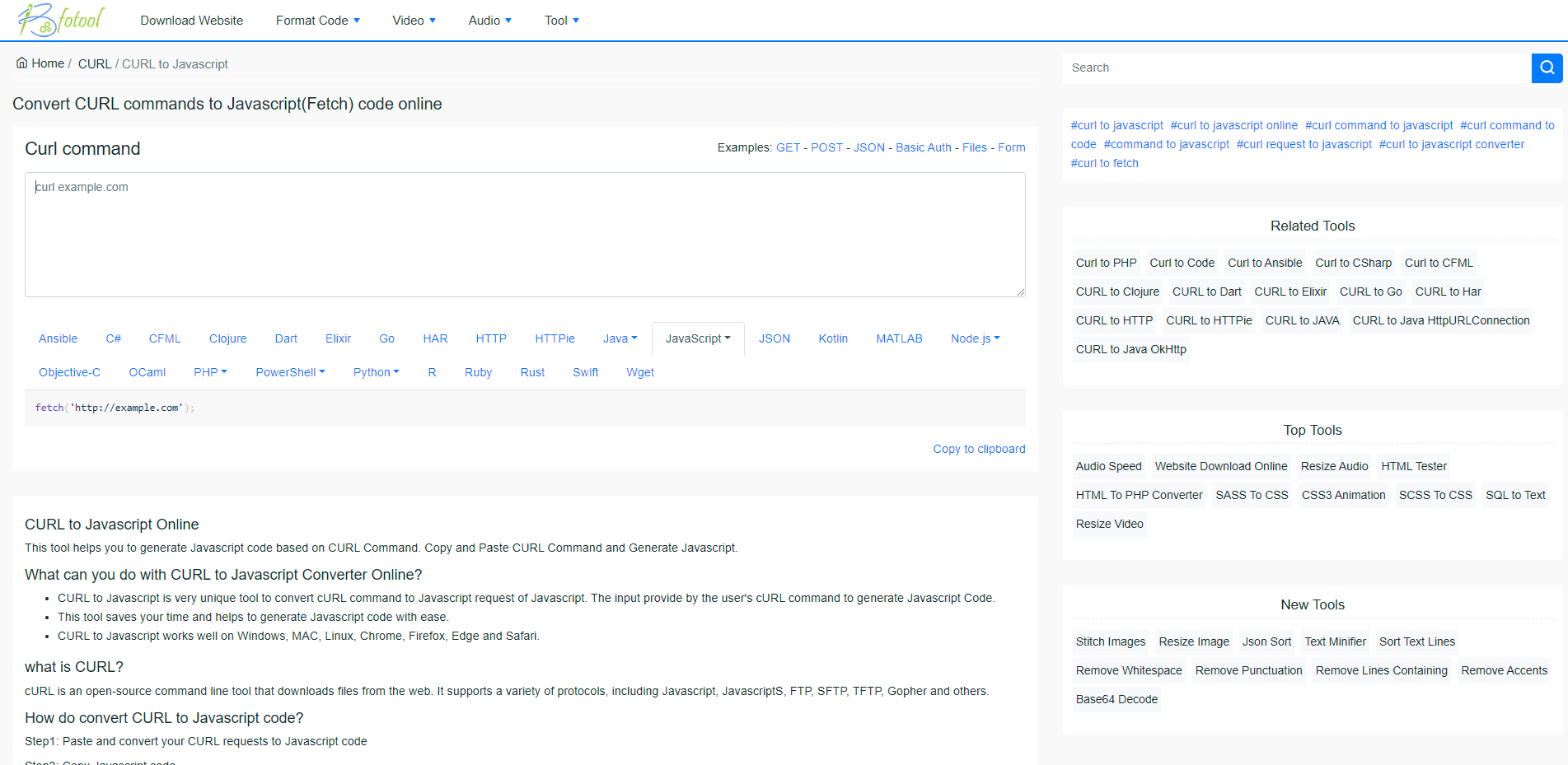Open the Video dropdown menu
Screen dimensions: 1568x765
414,21
